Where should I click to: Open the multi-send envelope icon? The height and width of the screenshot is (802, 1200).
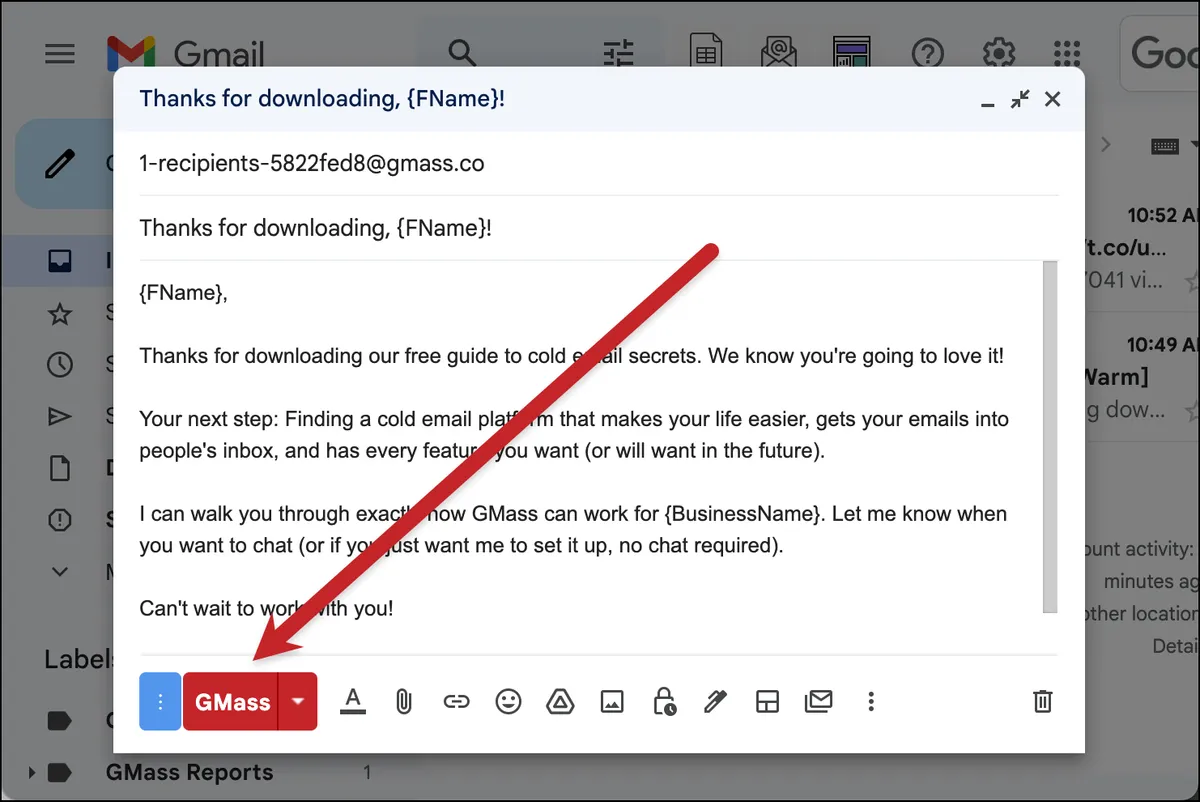(x=819, y=702)
